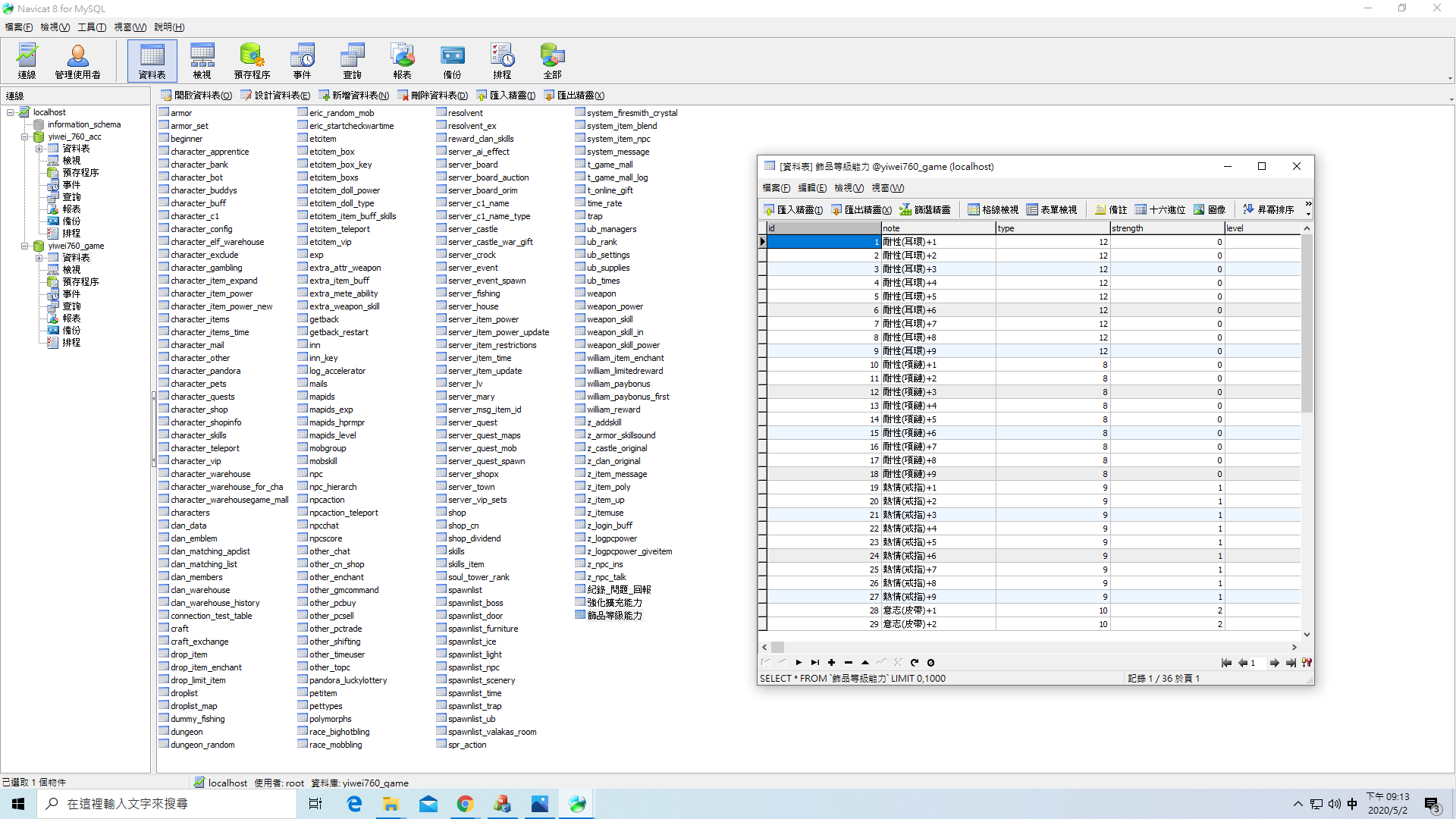The image size is (1456, 819).
Task: Open record limit settings tool icon
Action: pyautogui.click(x=1307, y=664)
